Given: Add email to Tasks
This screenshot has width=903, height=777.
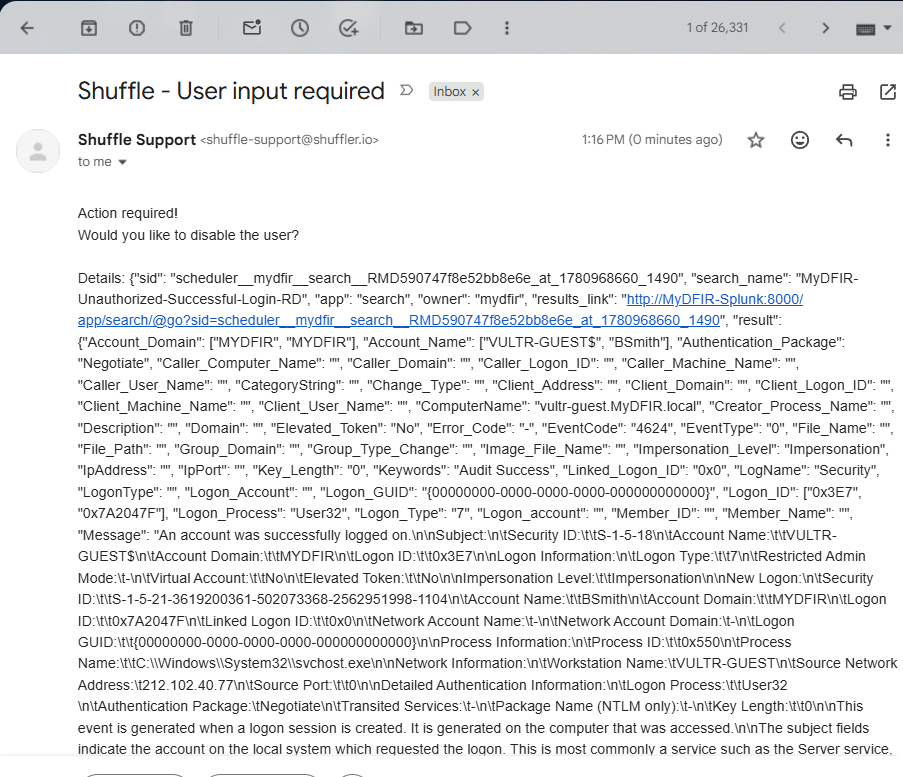Looking at the screenshot, I should (x=348, y=28).
